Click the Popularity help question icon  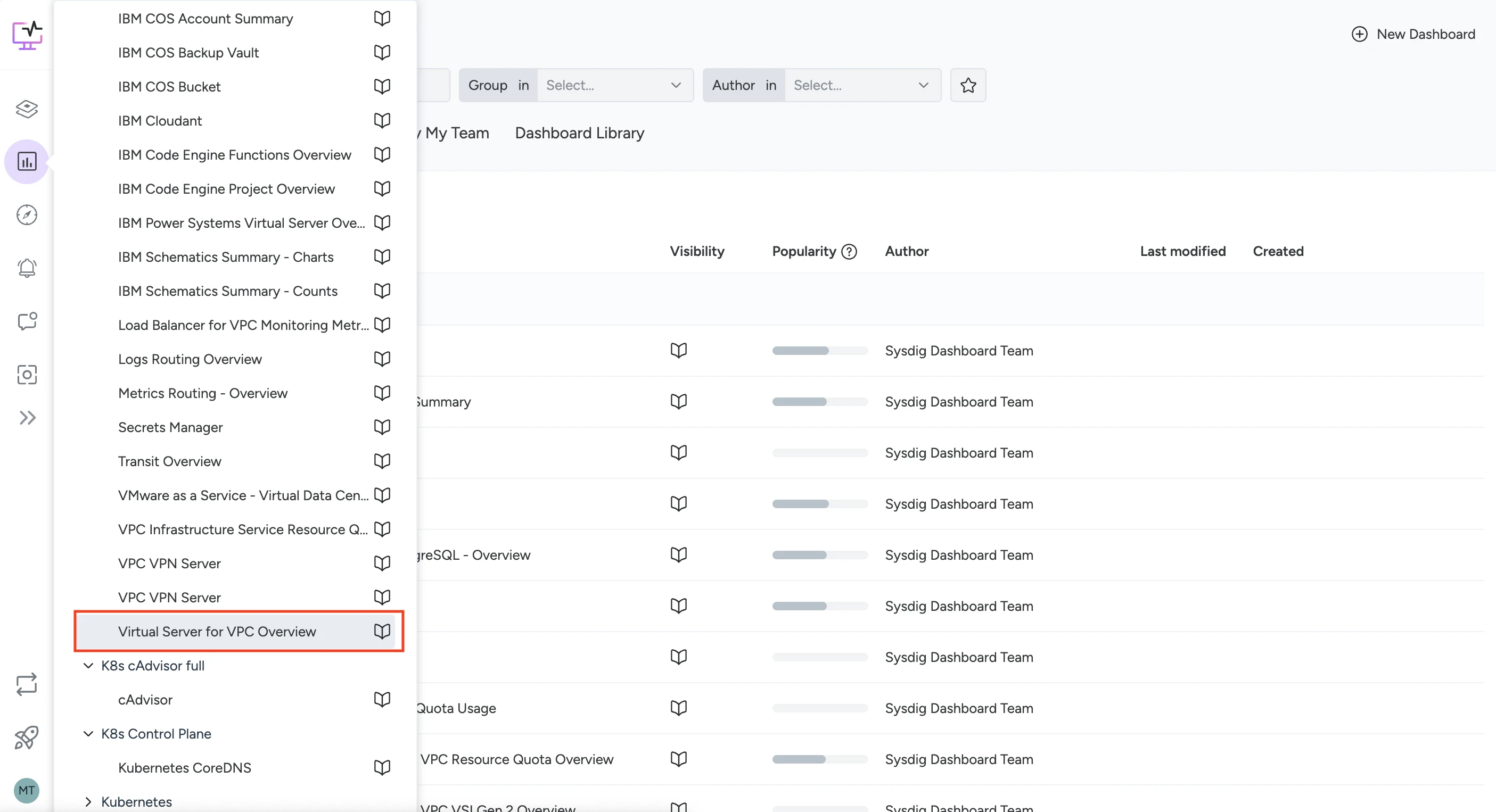[849, 251]
